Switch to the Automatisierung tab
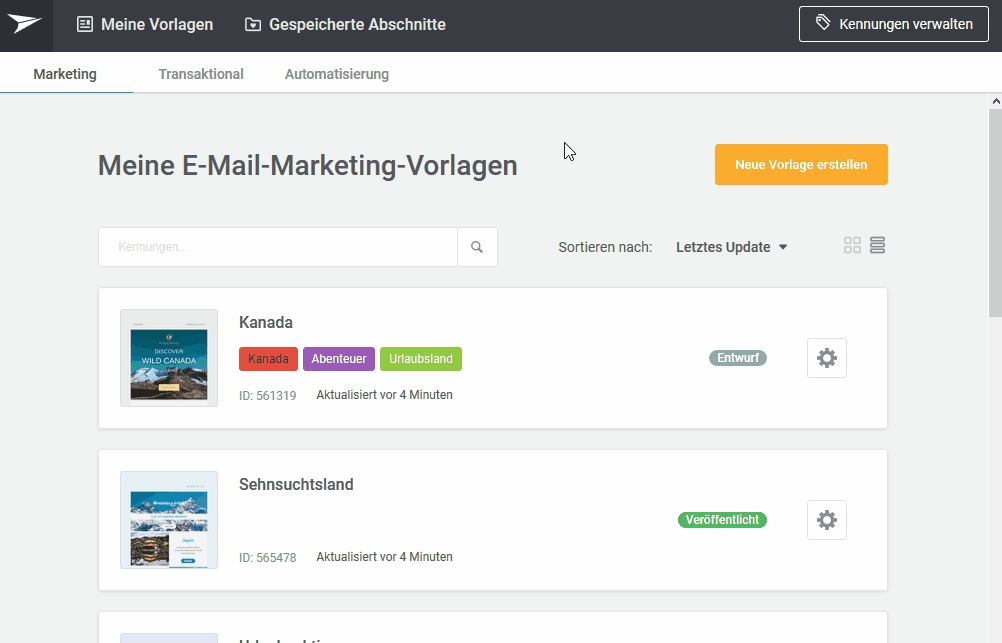Image resolution: width=1002 pixels, height=643 pixels. 337,74
